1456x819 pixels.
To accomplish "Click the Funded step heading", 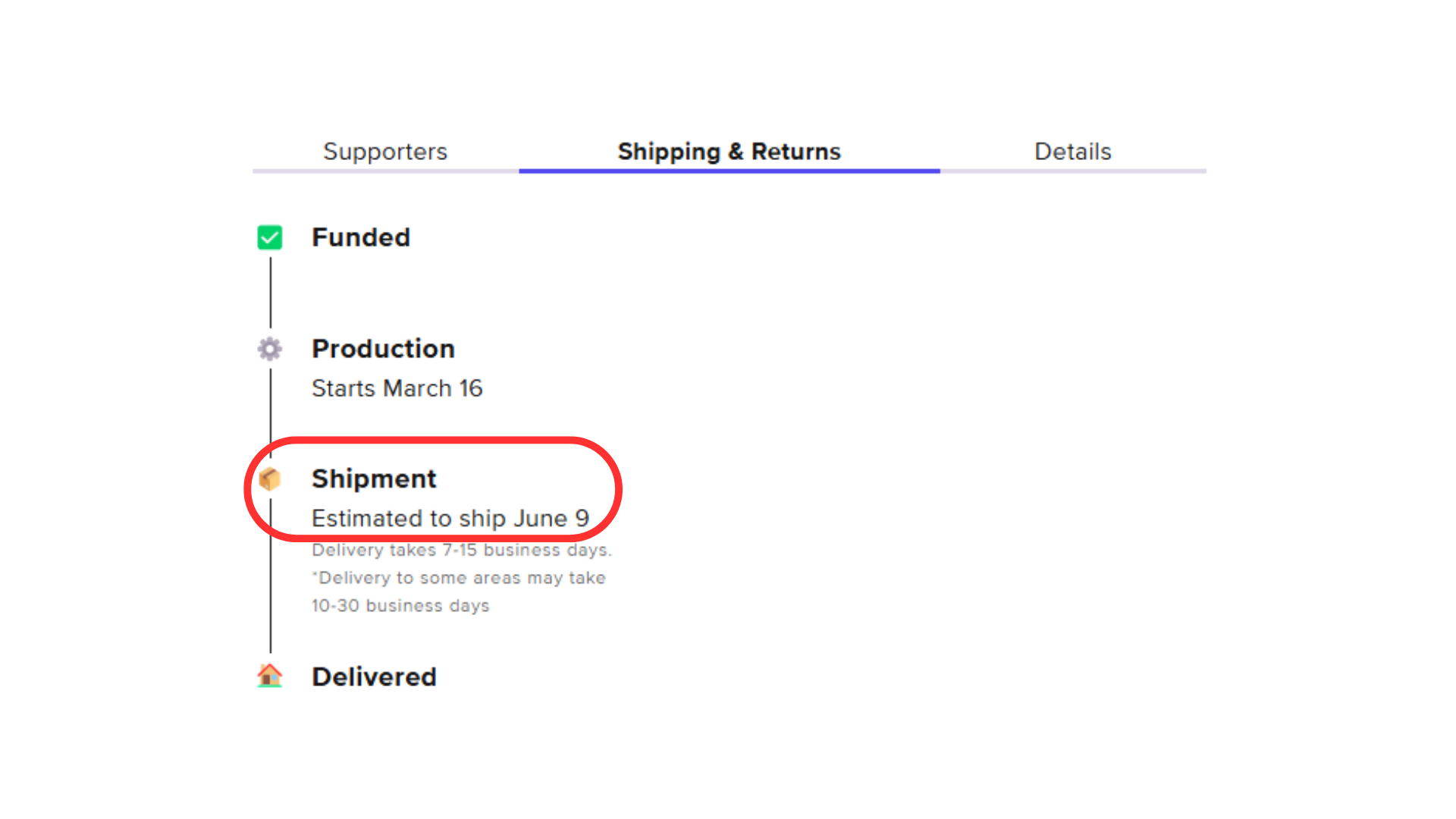I will [361, 237].
